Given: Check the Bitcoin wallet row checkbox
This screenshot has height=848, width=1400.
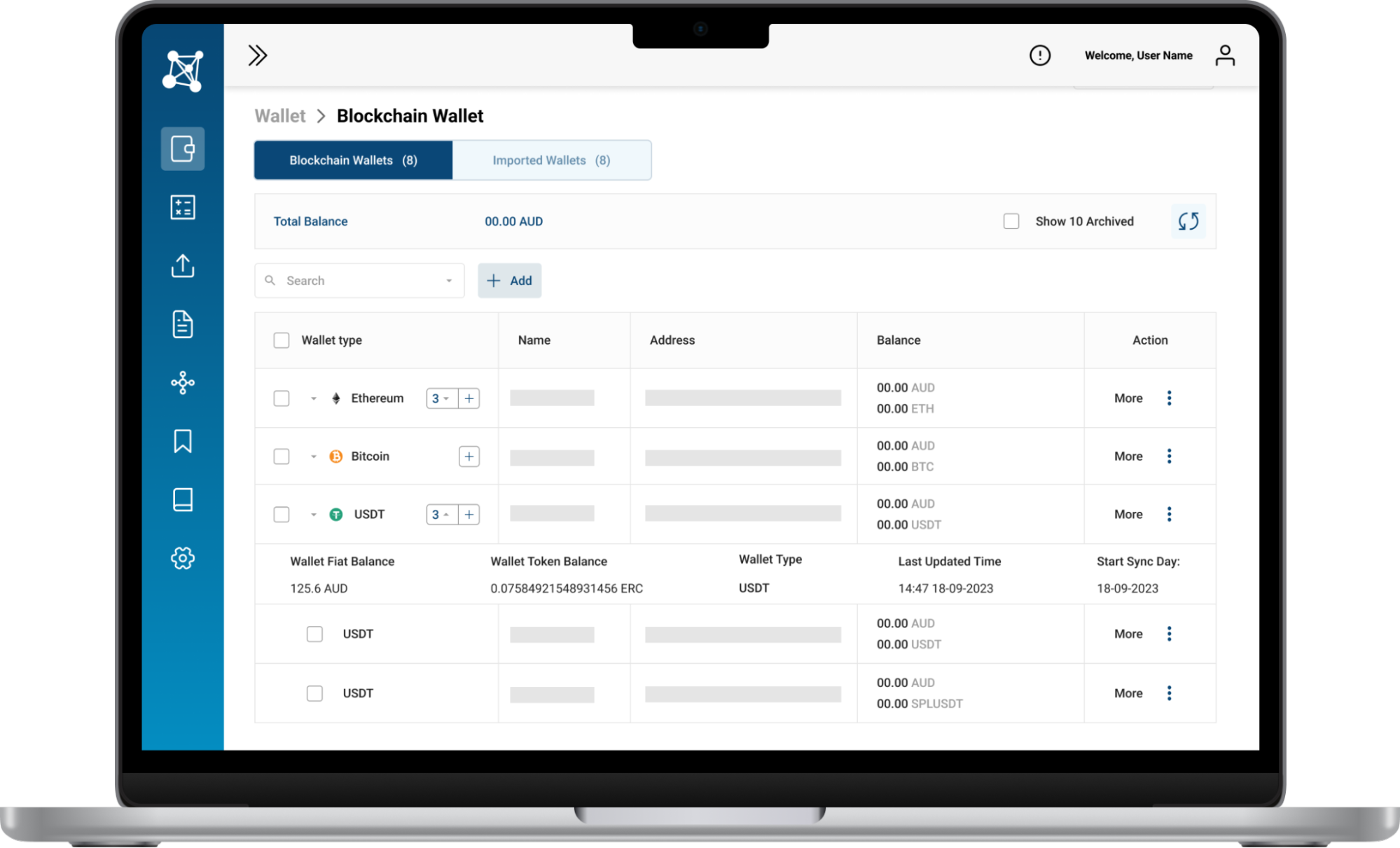Looking at the screenshot, I should [x=281, y=456].
